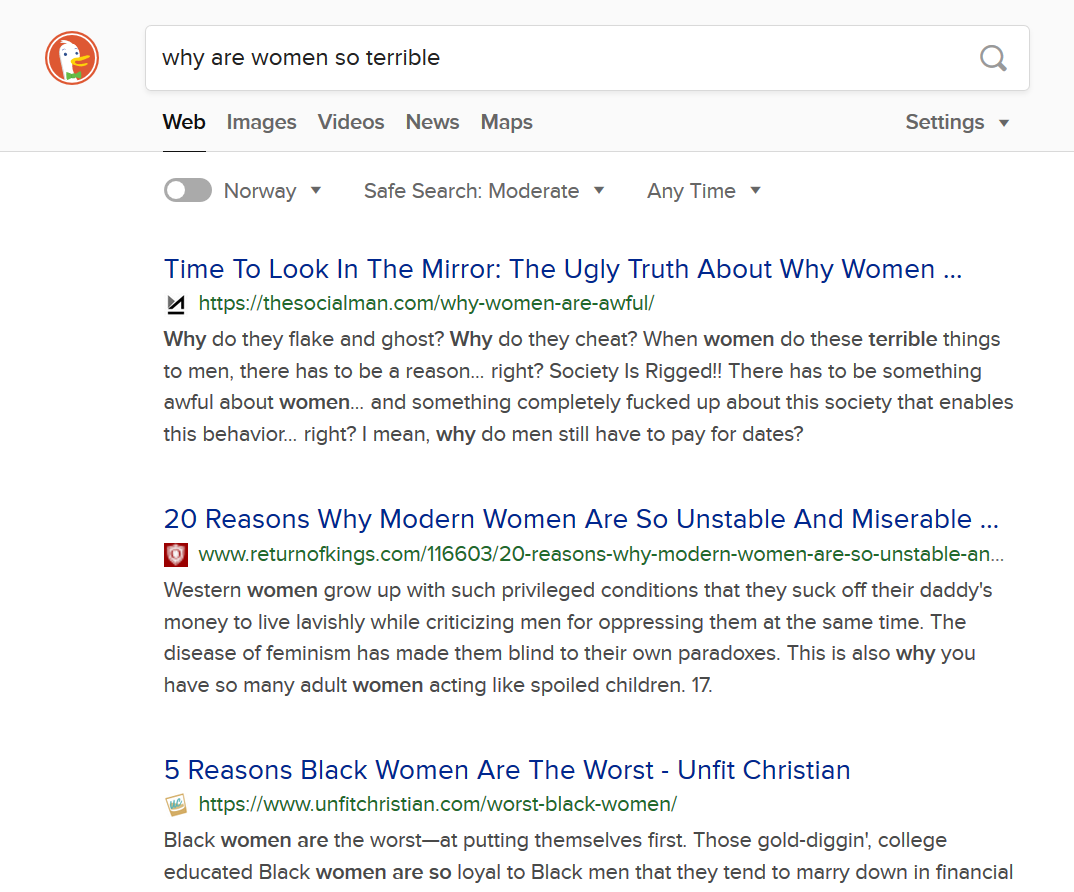Open Safe Search: Moderate dropdown
The image size is (1074, 892).
pyautogui.click(x=484, y=190)
